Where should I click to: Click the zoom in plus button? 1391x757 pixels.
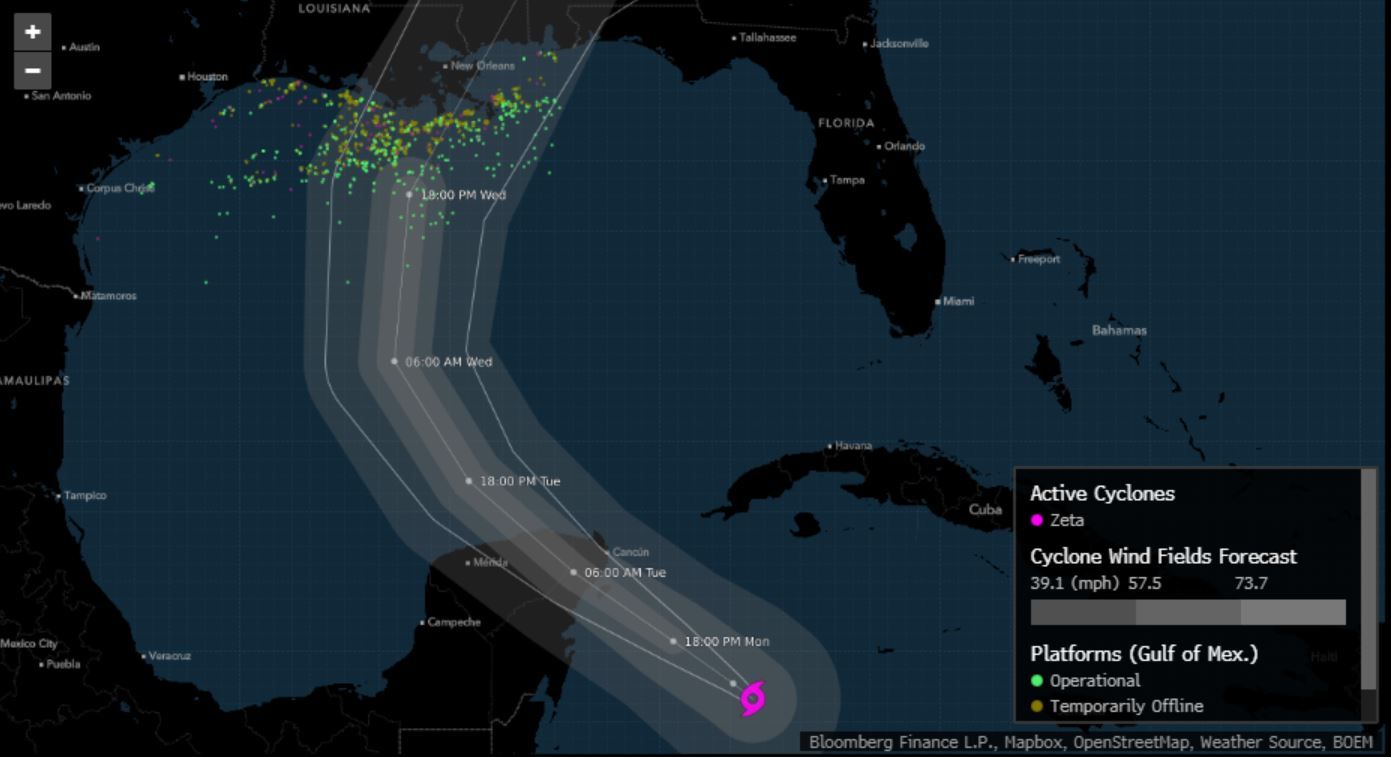click(x=32, y=32)
